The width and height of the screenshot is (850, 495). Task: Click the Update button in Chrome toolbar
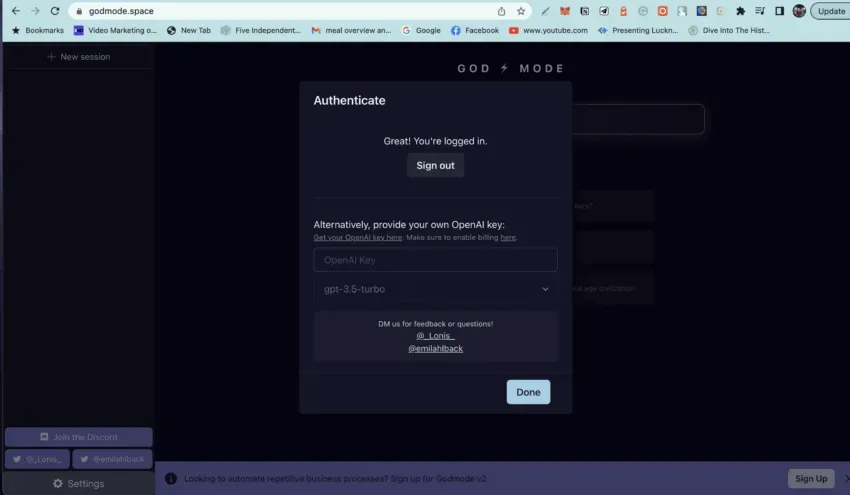(x=830, y=11)
